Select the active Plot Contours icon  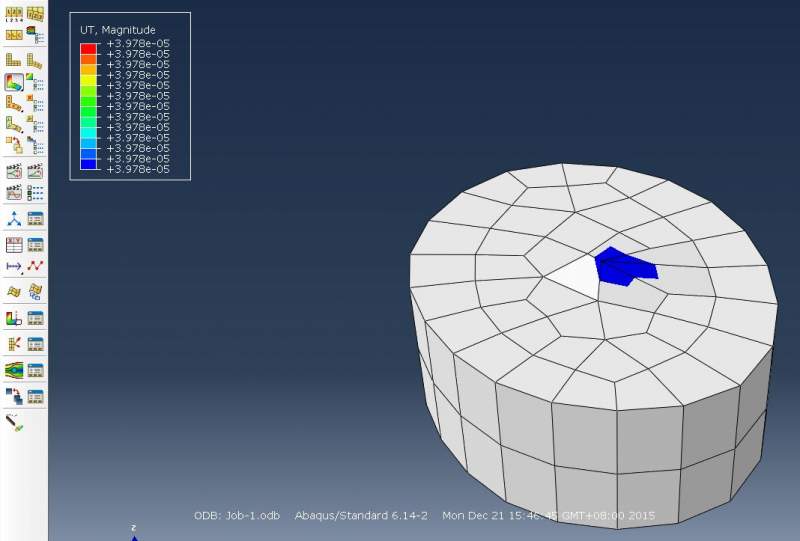coord(14,82)
